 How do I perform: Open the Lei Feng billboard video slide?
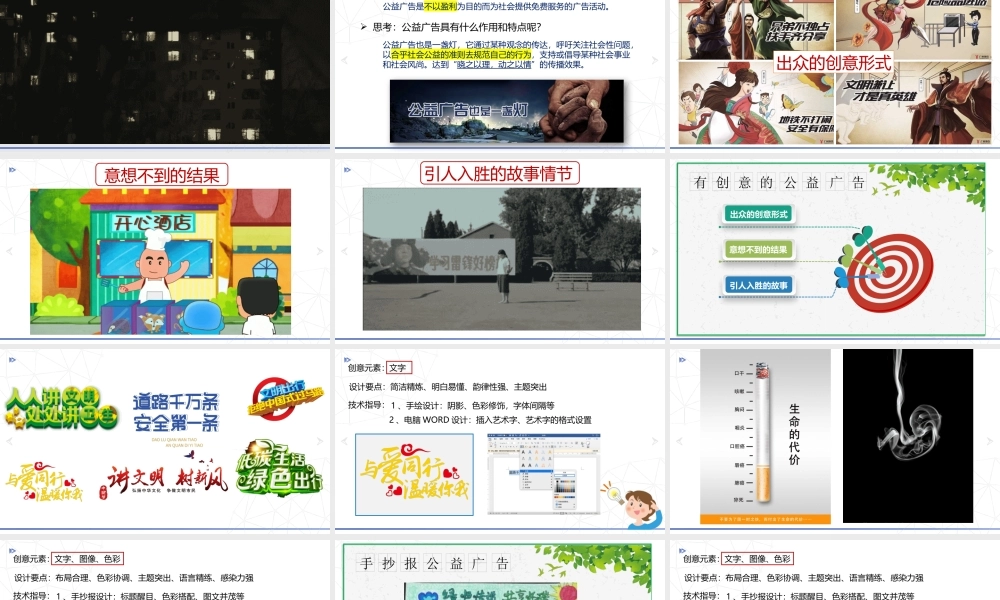pyautogui.click(x=501, y=258)
